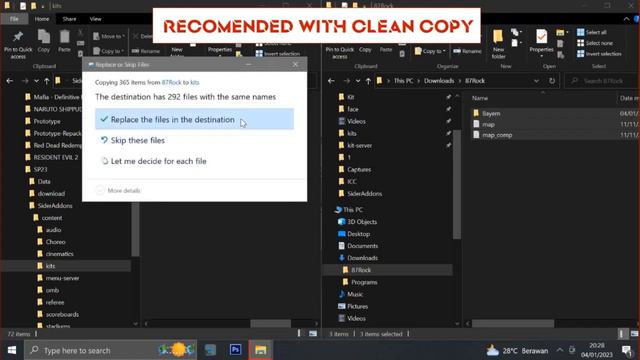
Task: Click Pin to Quick access in left window
Action: pyautogui.click(x=18, y=44)
